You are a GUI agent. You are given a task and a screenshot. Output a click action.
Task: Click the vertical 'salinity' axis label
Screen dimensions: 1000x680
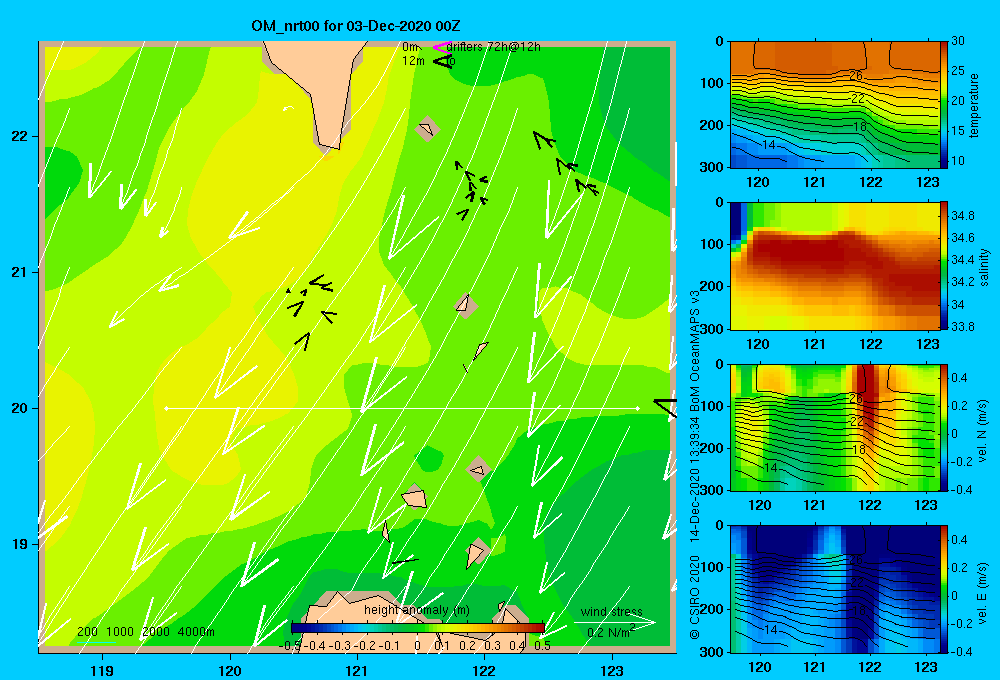[984, 267]
